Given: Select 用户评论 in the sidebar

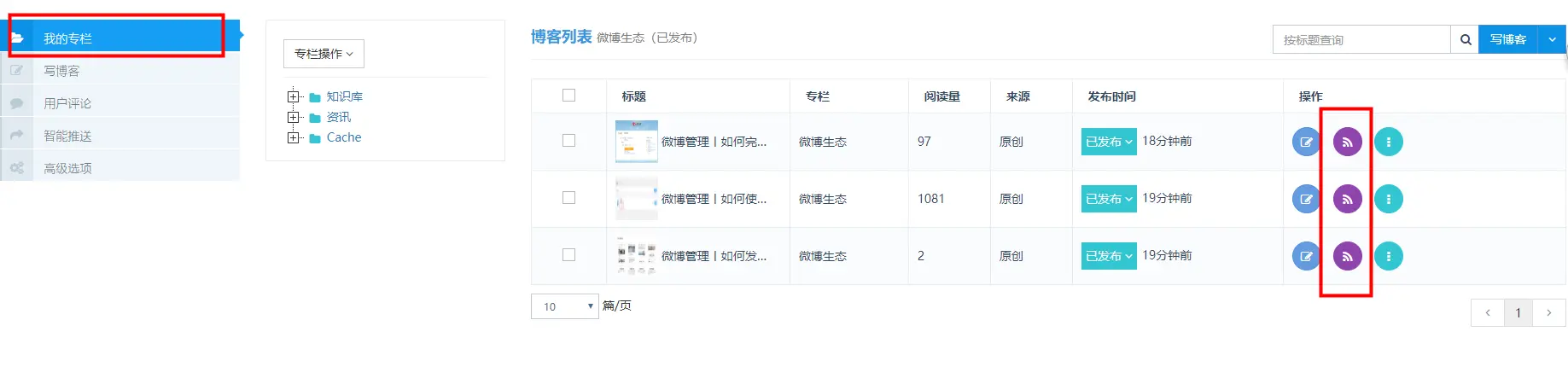Looking at the screenshot, I should click(67, 103).
